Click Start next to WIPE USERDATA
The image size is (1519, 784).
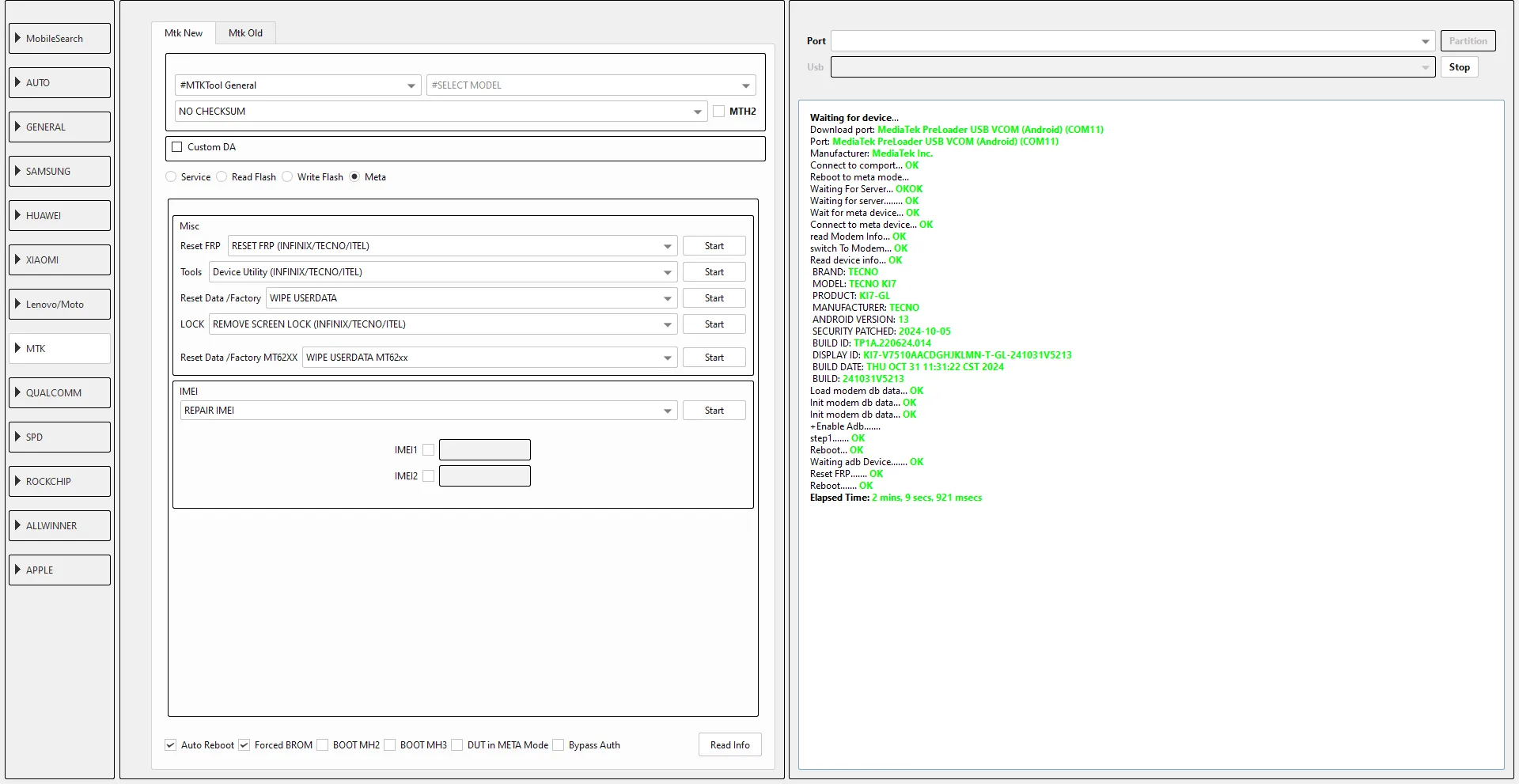[x=714, y=298]
